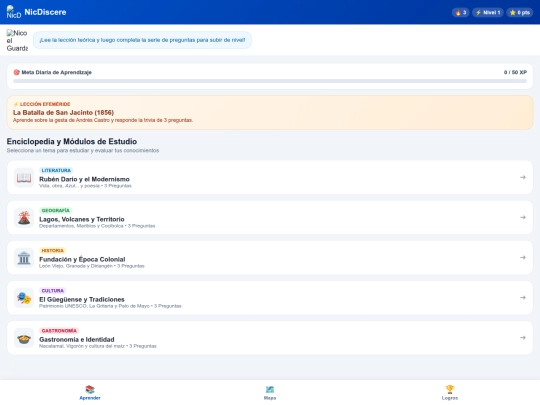The width and height of the screenshot is (540, 405).
Task: Click the Nico el Guardabarranco avatar image
Action: pos(17,40)
